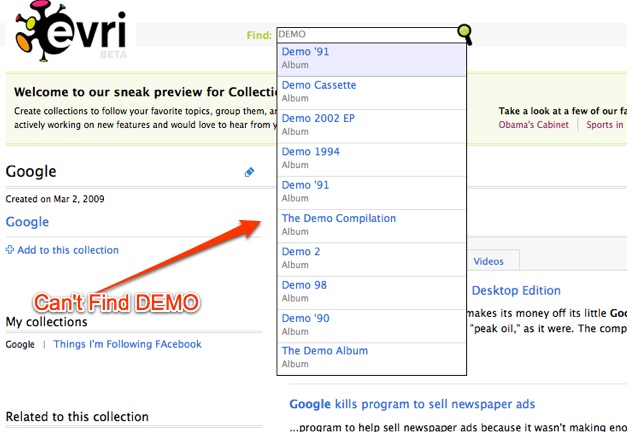This screenshot has height=432, width=627.
Task: Open the Obama's Cabinet collection link
Action: point(533,125)
